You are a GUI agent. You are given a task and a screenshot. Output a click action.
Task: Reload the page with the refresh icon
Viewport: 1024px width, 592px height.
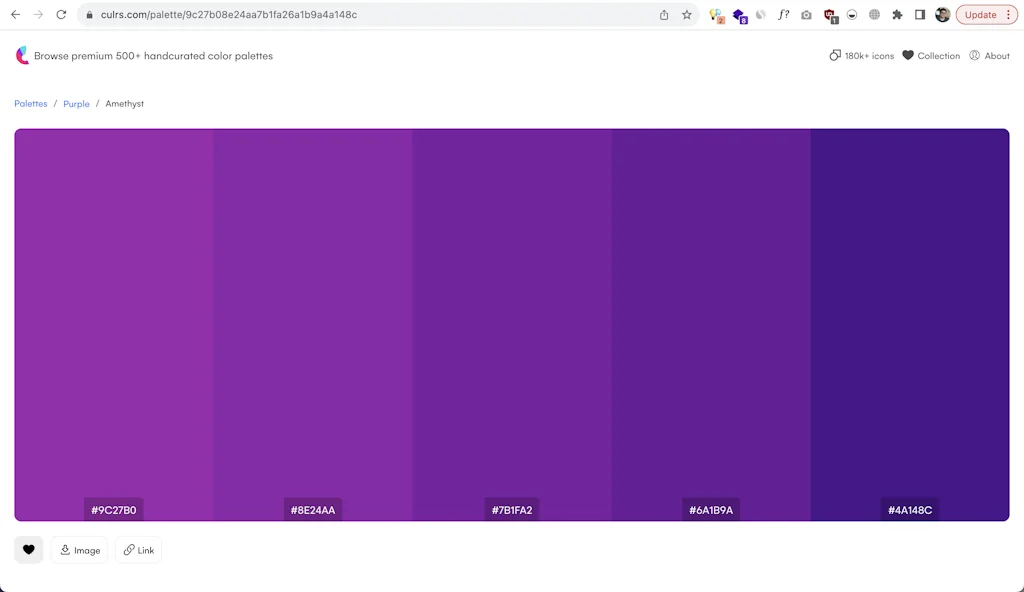pos(62,14)
